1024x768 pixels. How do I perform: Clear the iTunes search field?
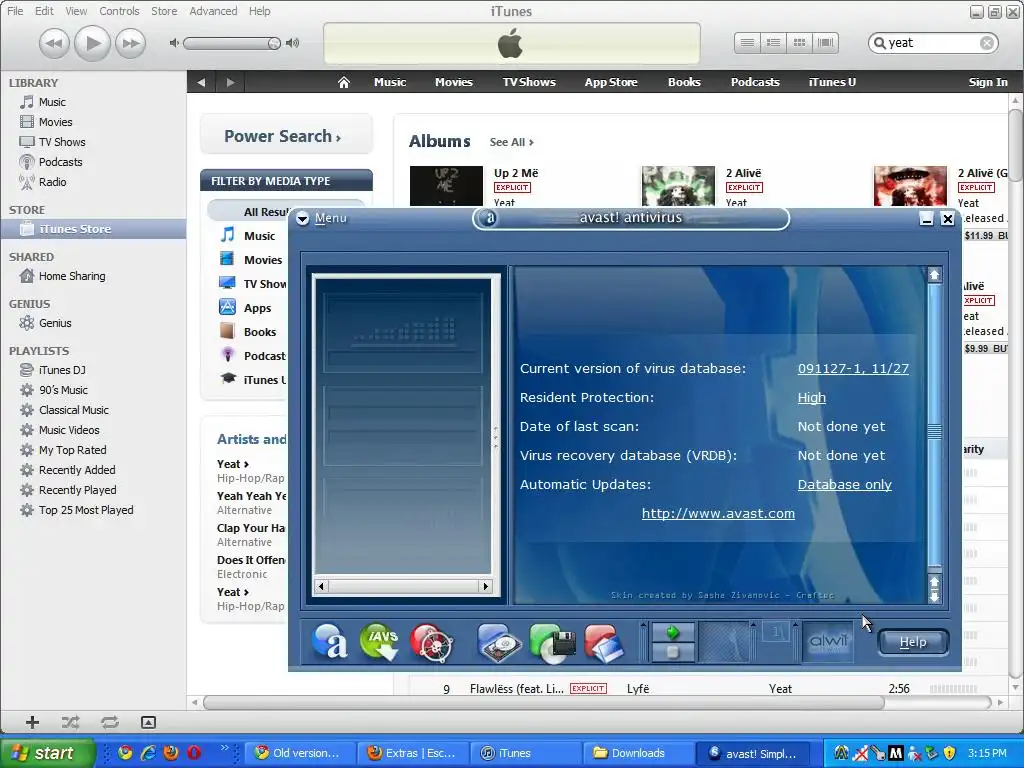[x=987, y=43]
